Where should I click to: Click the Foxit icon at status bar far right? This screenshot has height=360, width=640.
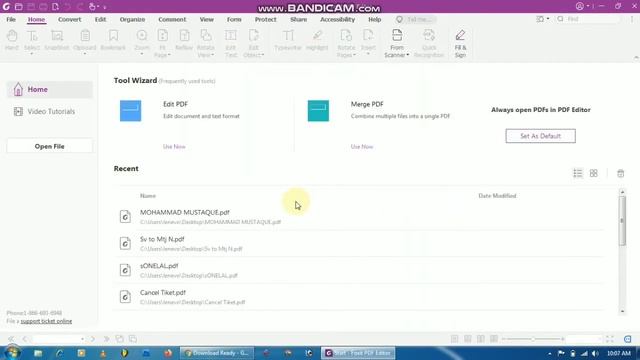(x=628, y=339)
